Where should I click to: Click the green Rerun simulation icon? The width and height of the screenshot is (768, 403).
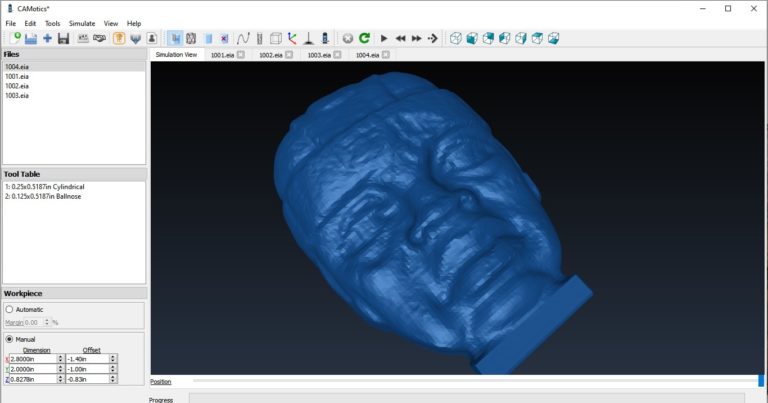coord(365,38)
